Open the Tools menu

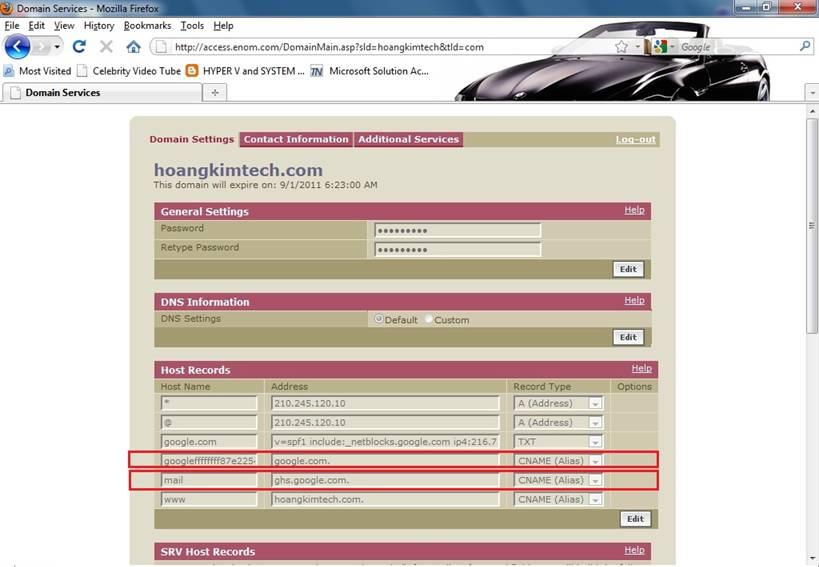coord(192,26)
